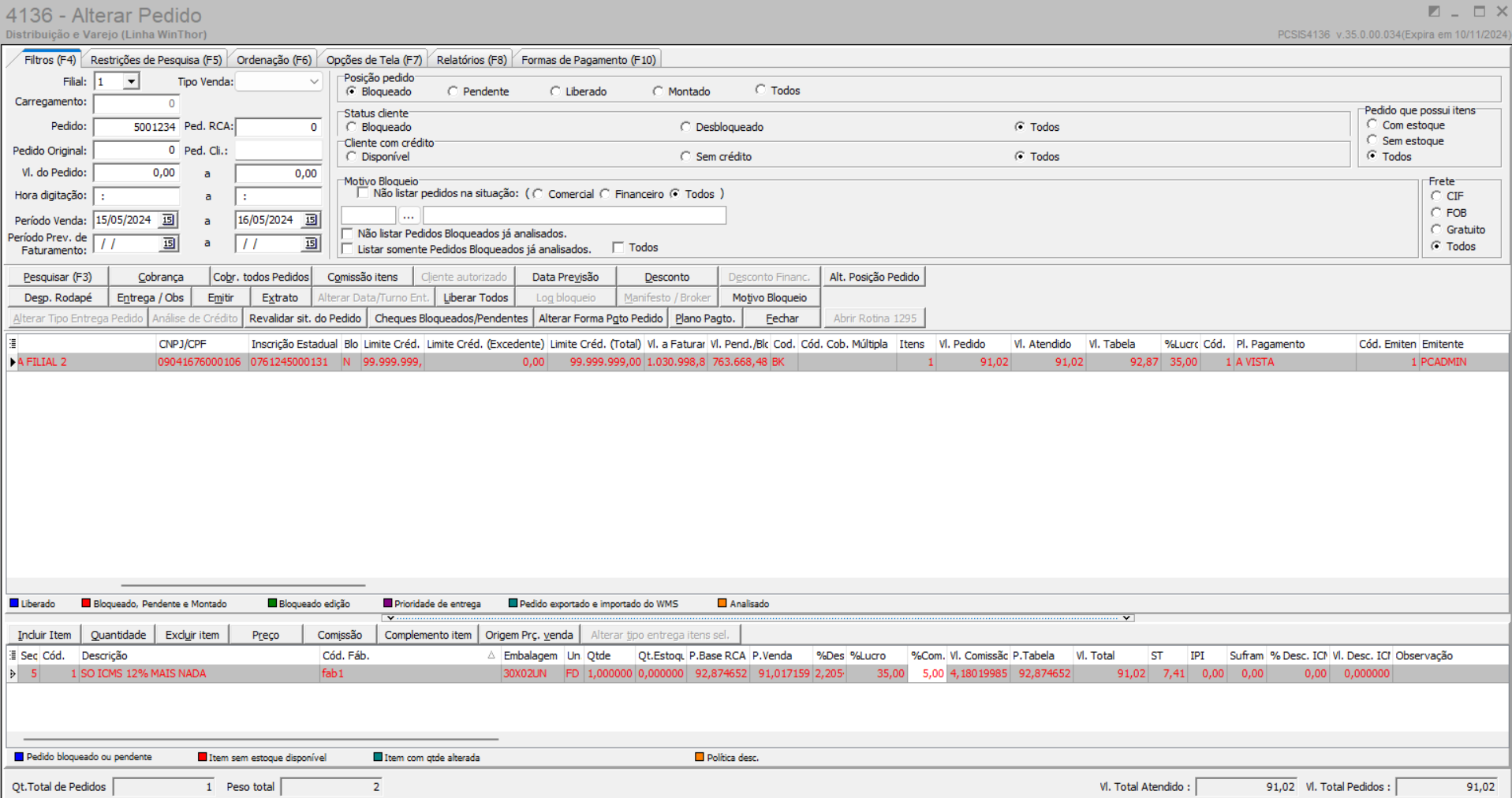This screenshot has width=1512, height=798.
Task: Open Opções de Tela (F7) tab
Action: [x=374, y=60]
